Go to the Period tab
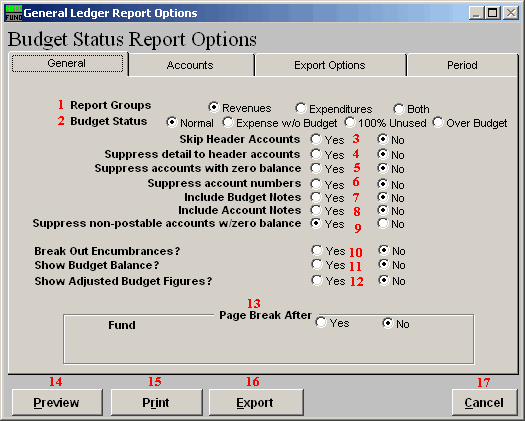Image resolution: width=525 pixels, height=421 pixels. (x=462, y=65)
